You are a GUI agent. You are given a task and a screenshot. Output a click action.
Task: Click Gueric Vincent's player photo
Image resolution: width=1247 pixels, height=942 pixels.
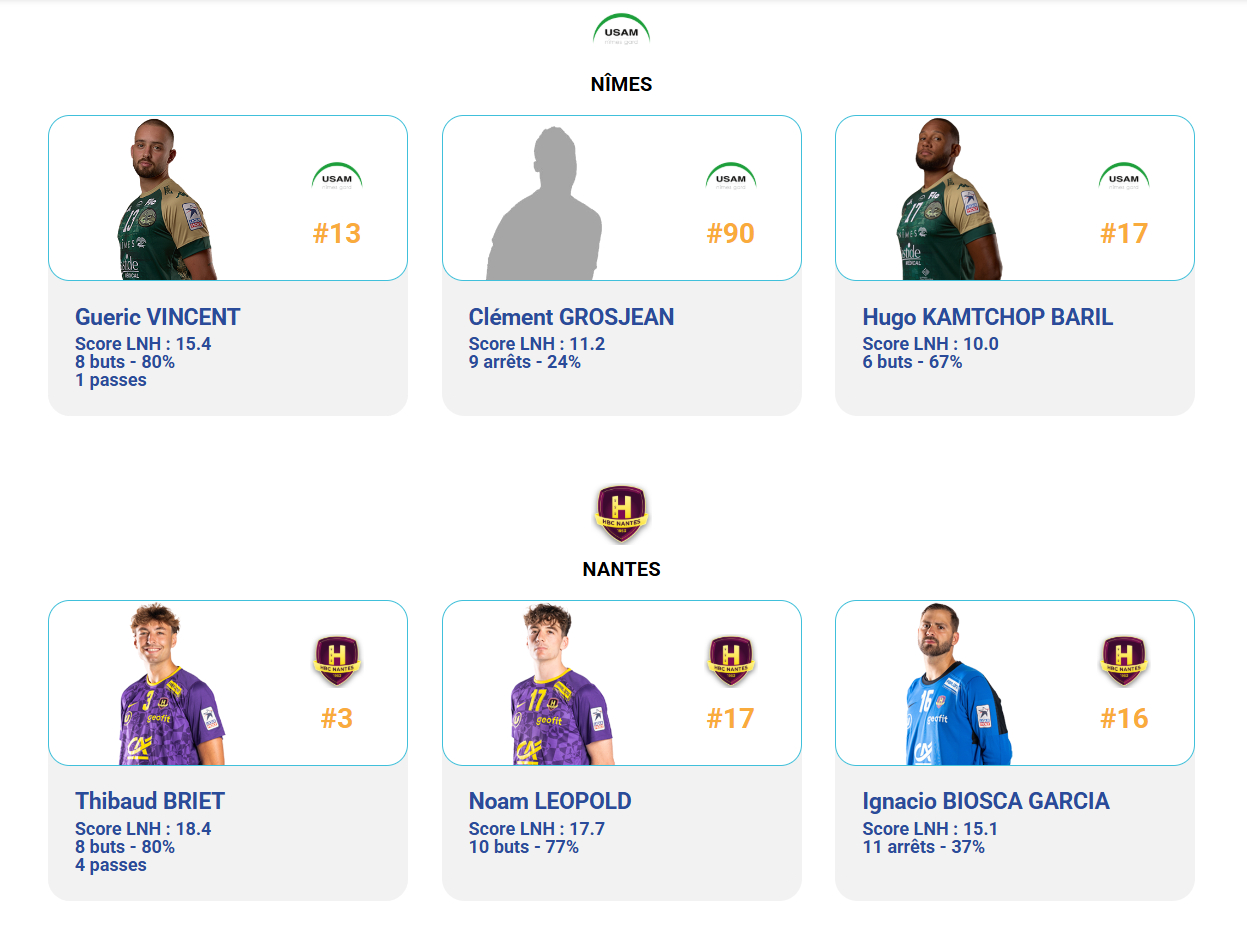(x=165, y=205)
